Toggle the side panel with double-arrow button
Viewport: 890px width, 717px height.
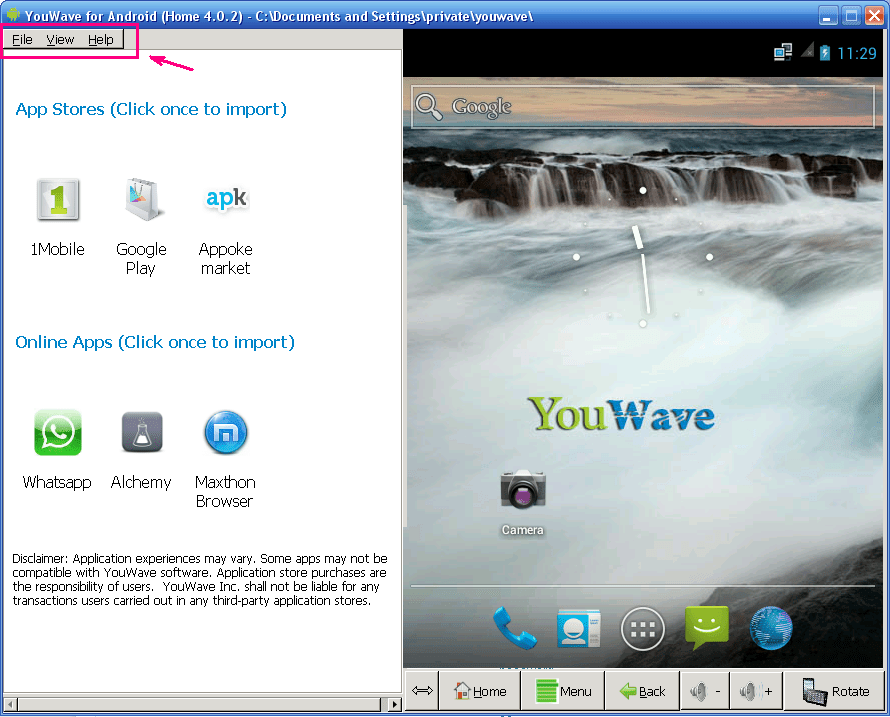[422, 691]
